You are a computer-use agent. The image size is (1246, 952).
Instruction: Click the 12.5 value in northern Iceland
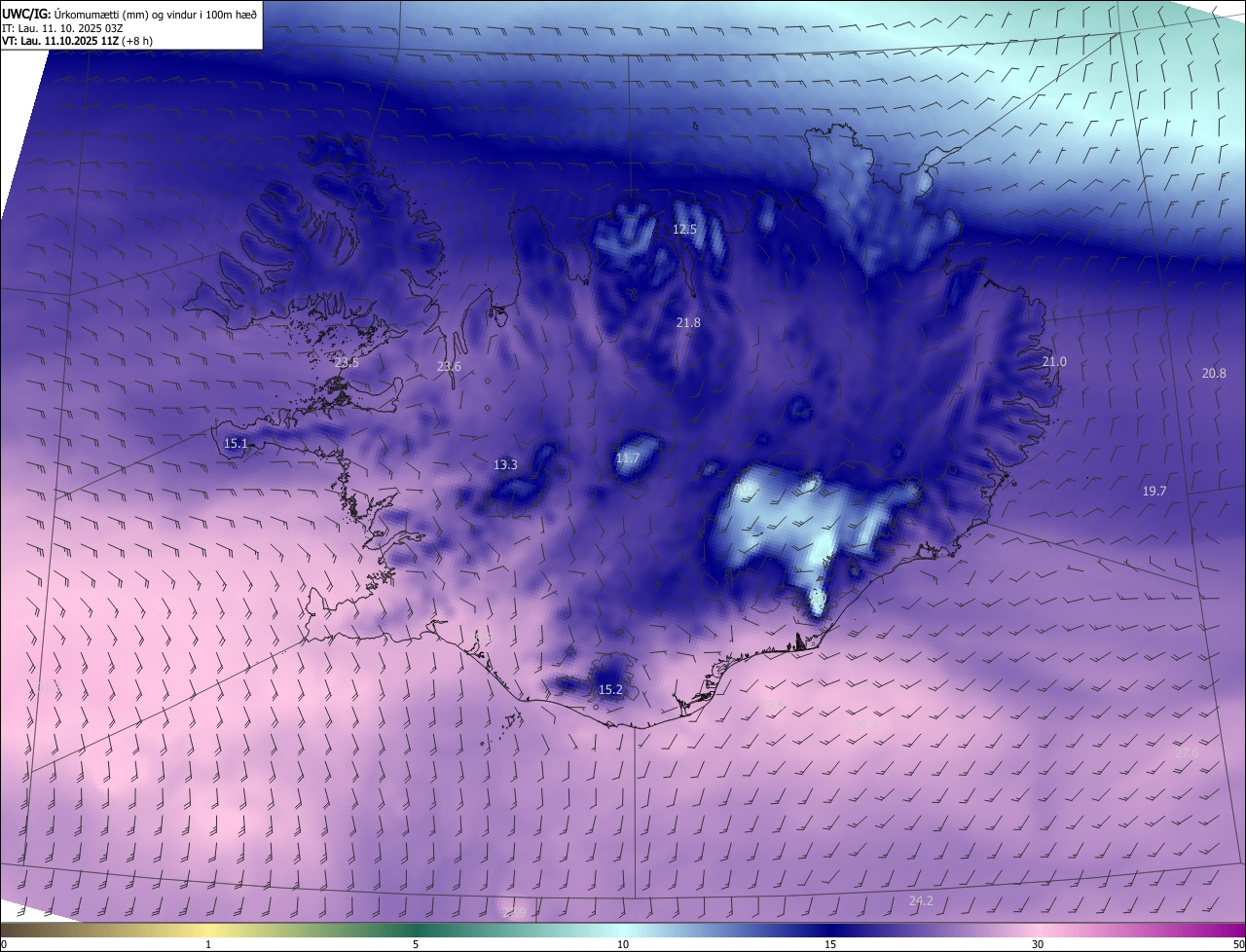click(685, 230)
